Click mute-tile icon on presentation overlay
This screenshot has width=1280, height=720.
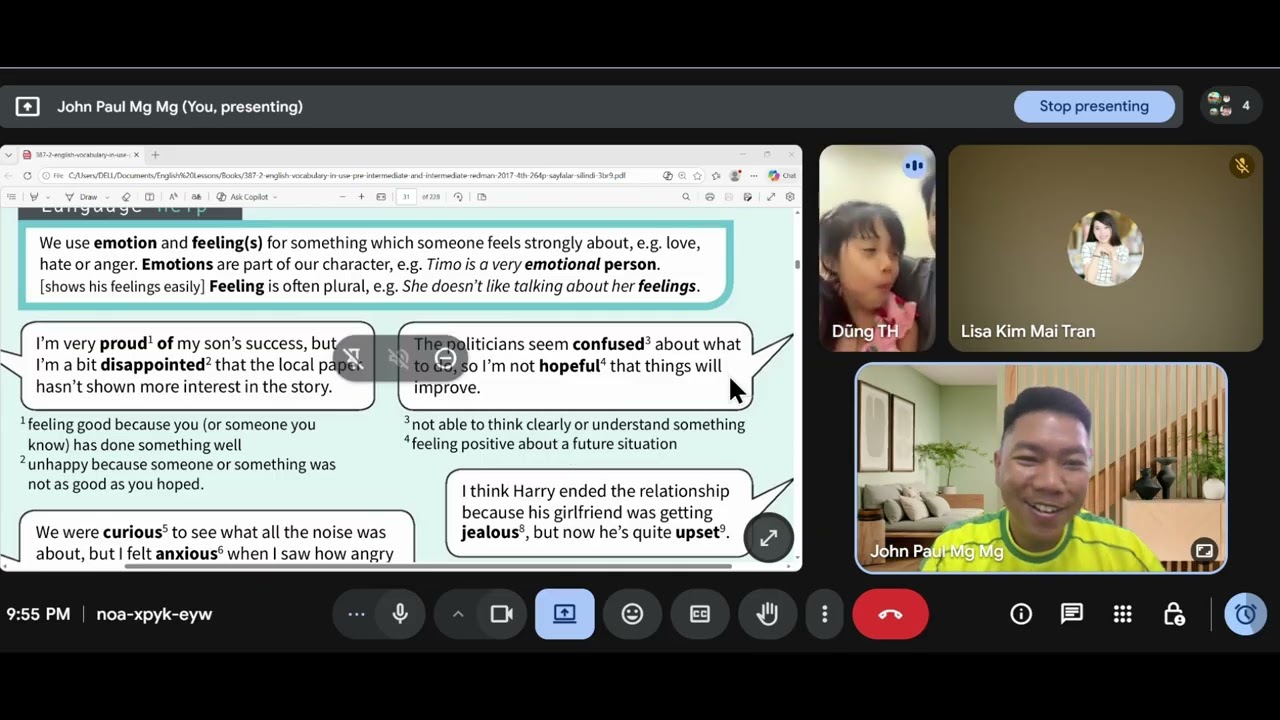398,357
